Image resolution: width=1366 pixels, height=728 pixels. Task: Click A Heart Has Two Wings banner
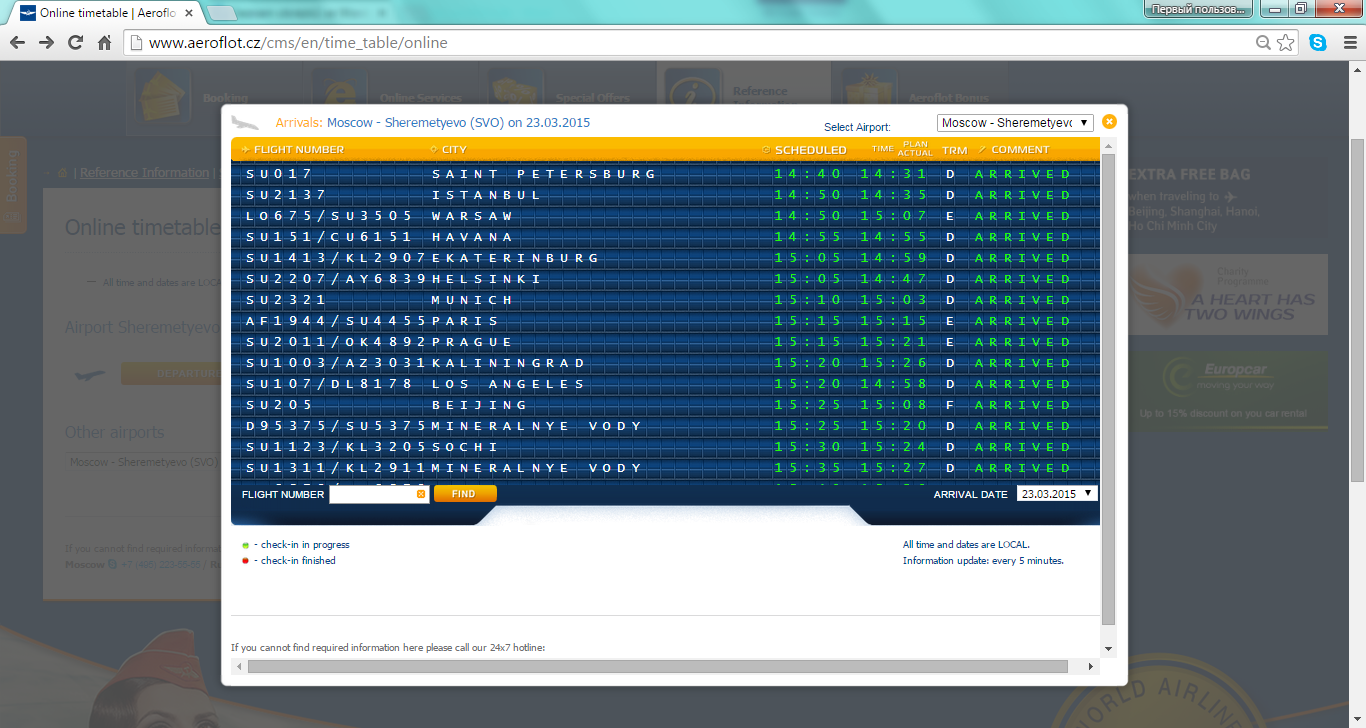(x=1228, y=294)
